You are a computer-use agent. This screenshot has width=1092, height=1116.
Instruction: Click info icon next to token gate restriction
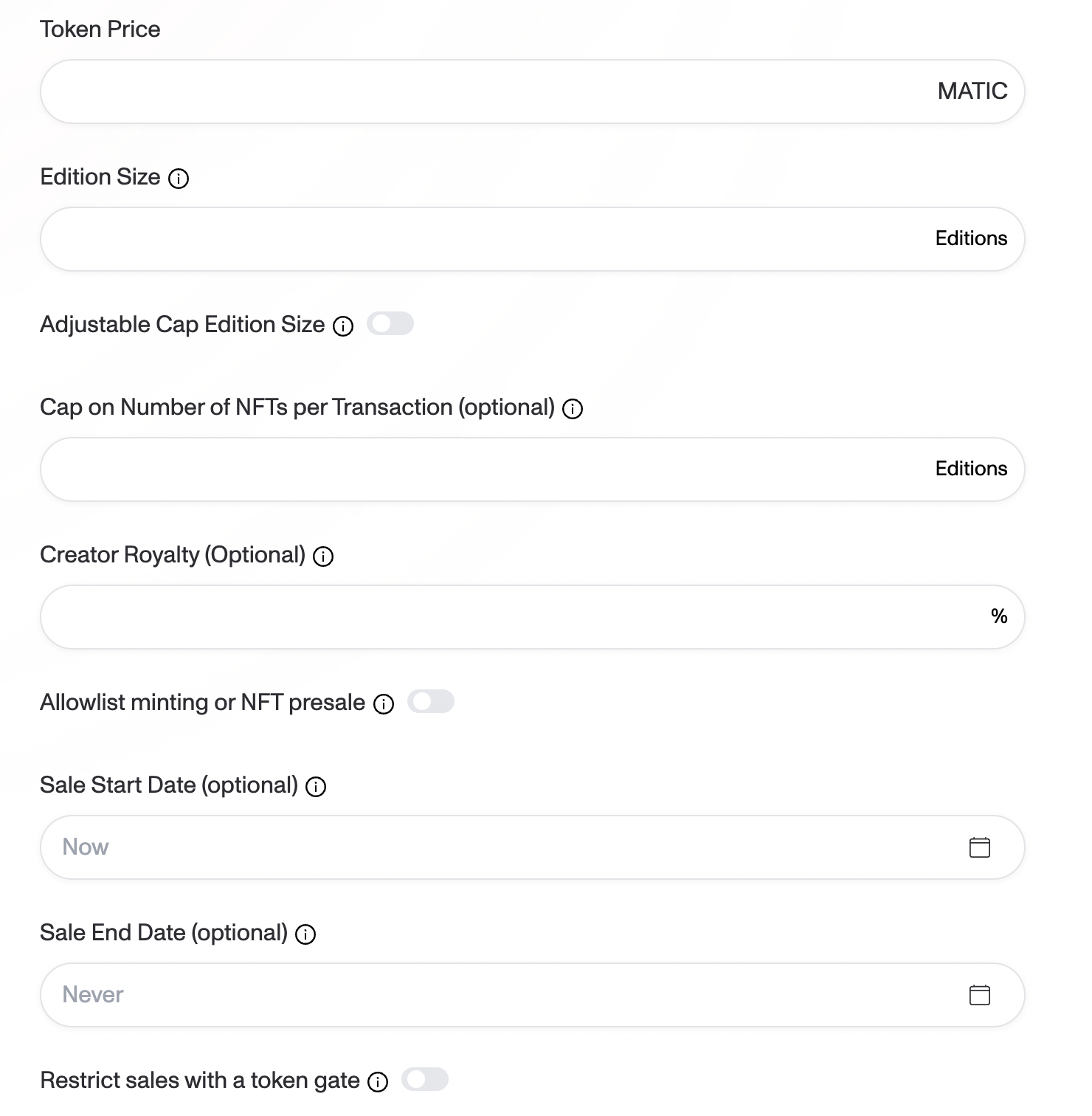click(x=378, y=1082)
